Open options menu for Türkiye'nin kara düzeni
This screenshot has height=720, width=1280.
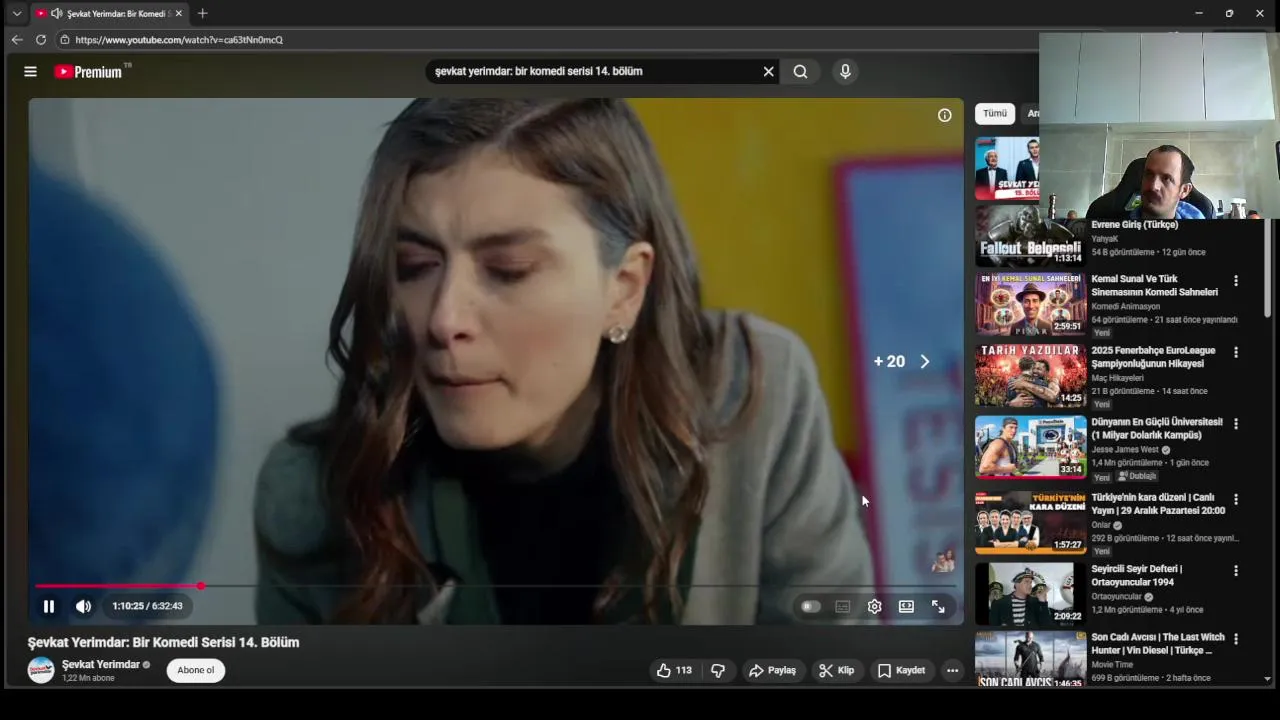[x=1236, y=499]
